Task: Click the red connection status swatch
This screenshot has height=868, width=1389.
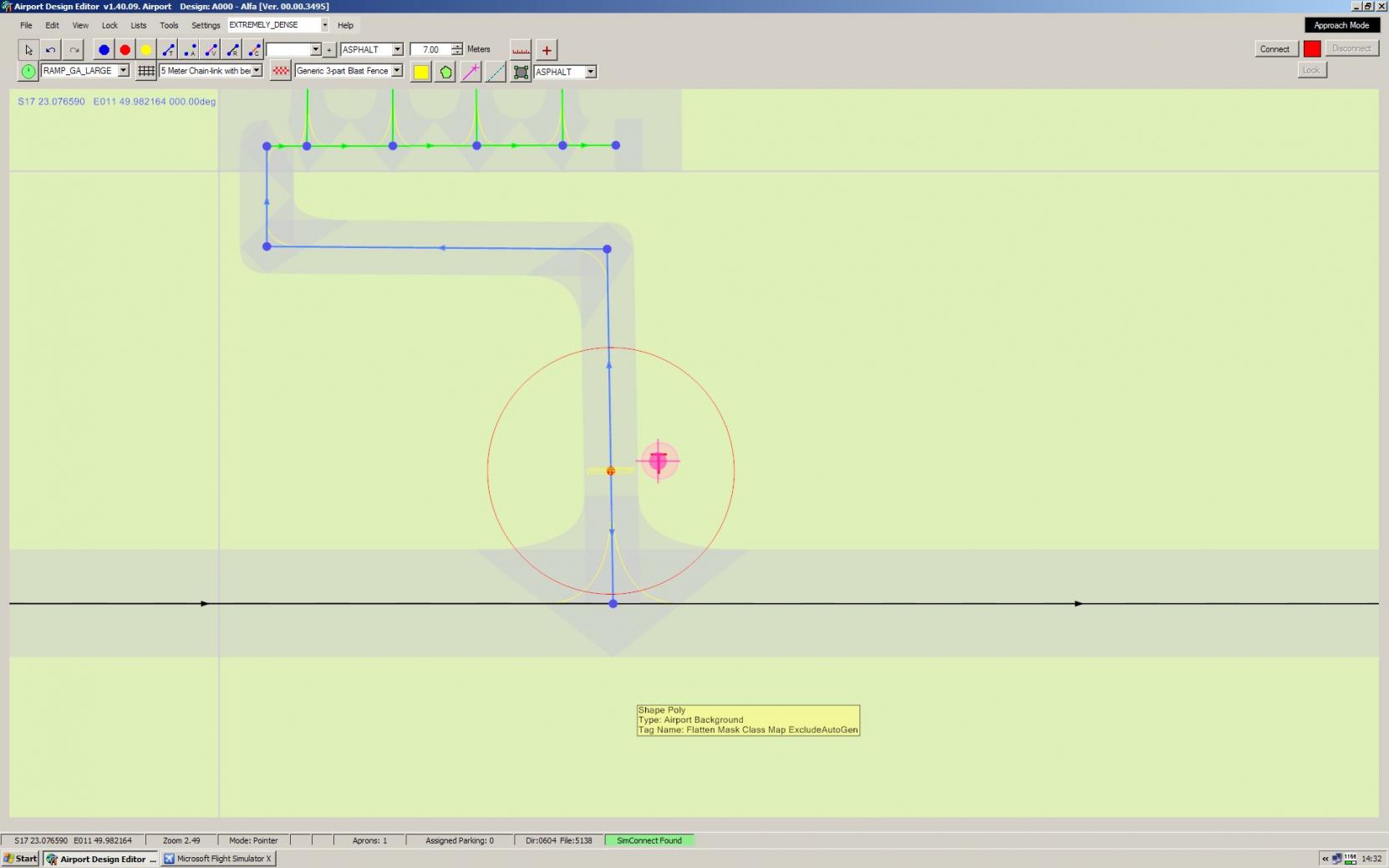Action: (x=1312, y=49)
